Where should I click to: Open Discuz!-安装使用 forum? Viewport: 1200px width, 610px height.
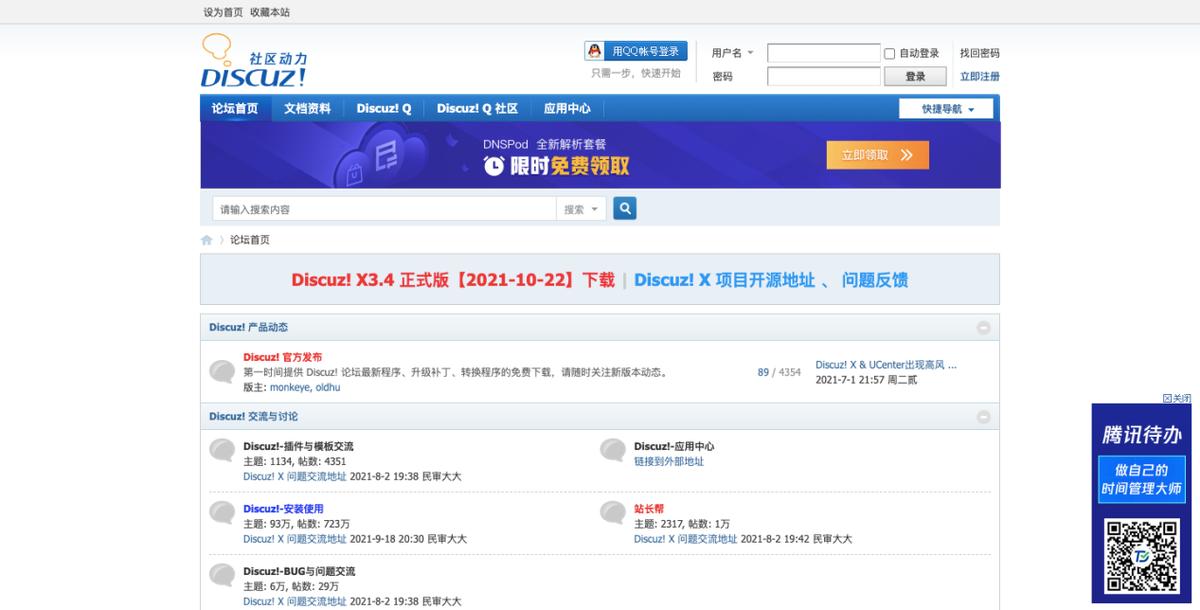[283, 508]
